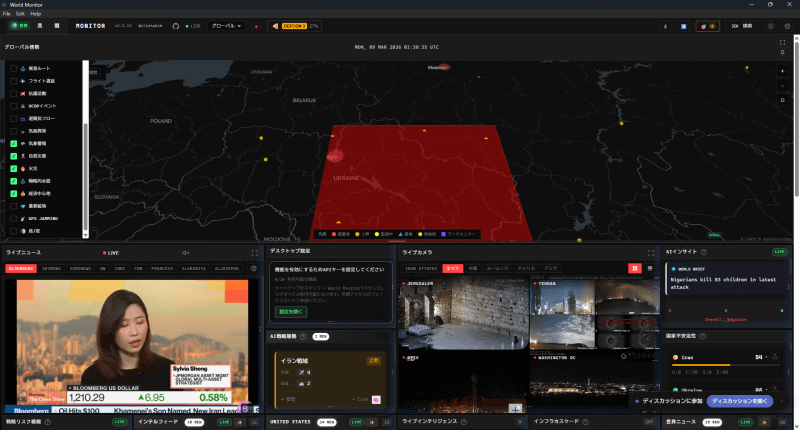This screenshot has height=430, width=800.
Task: Filter live cameras by ヨーロッパ Europe
Action: click(497, 268)
